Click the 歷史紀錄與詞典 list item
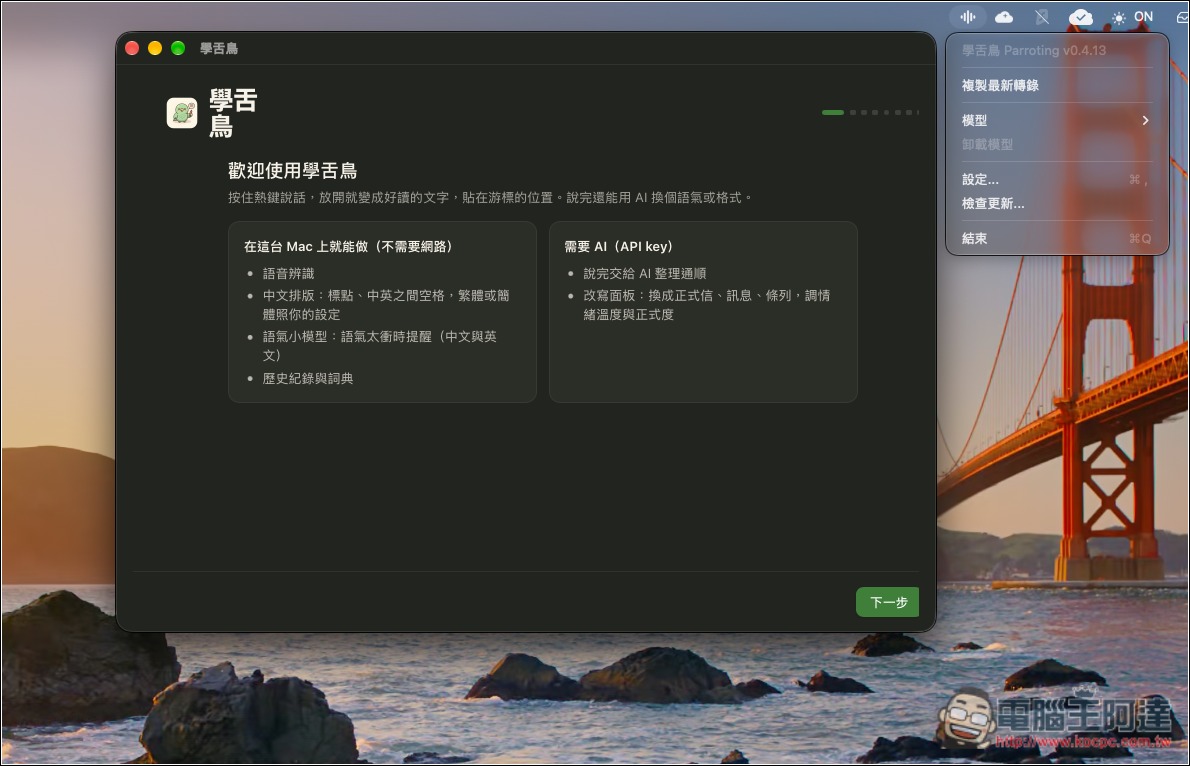The height and width of the screenshot is (766, 1190). [x=307, y=378]
